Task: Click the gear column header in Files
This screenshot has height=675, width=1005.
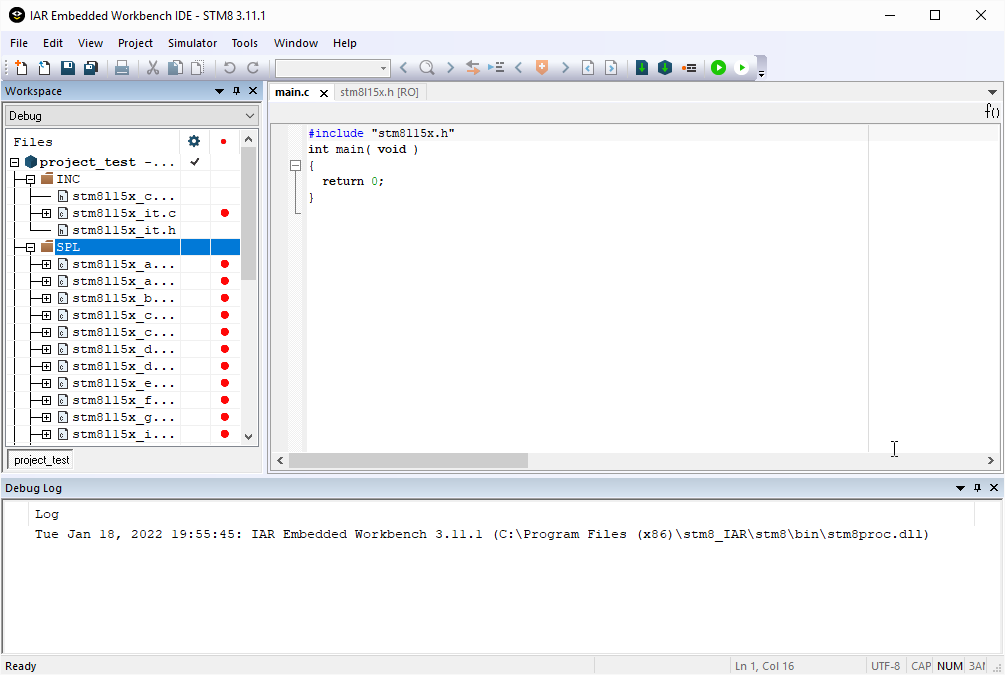Action: coord(194,141)
